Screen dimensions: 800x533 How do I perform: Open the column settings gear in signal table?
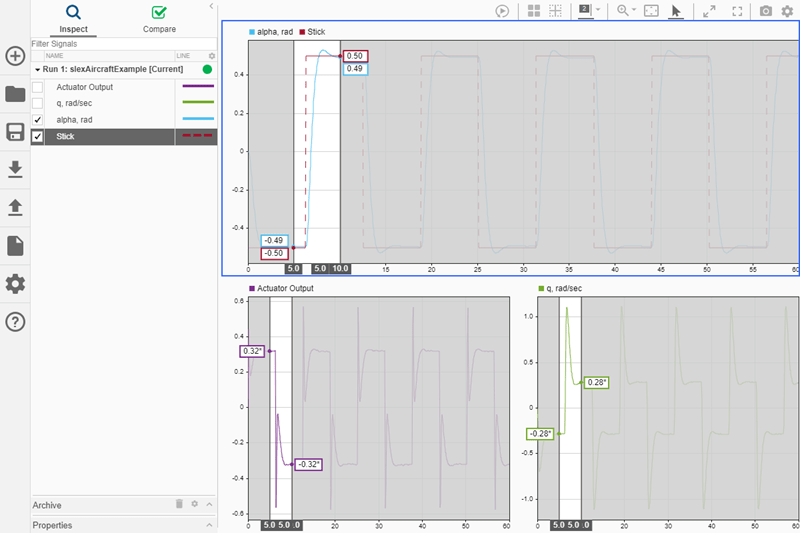(x=212, y=56)
